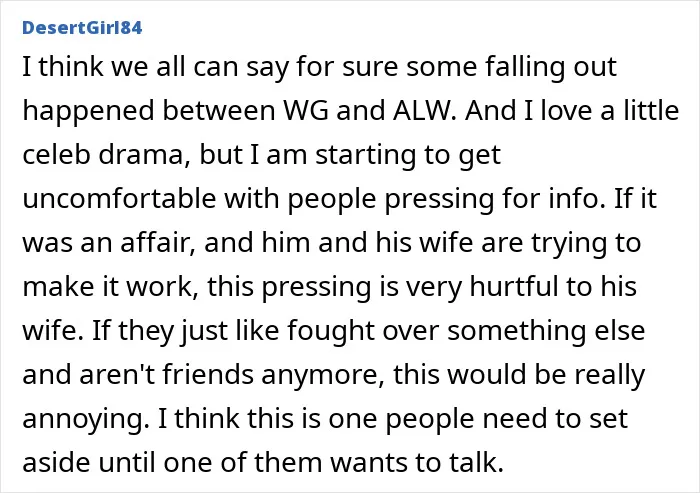This screenshot has width=700, height=493.
Task: Open the DesertGirl84 user profile link
Action: (82, 28)
